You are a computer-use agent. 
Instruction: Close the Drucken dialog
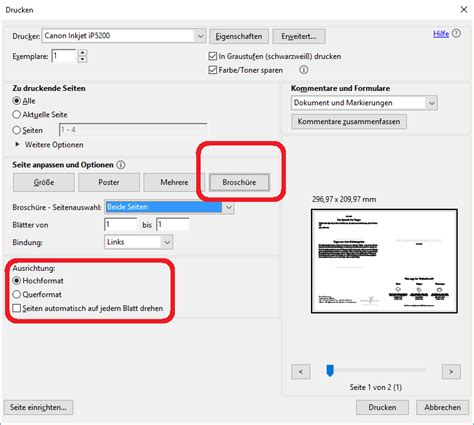(464, 10)
